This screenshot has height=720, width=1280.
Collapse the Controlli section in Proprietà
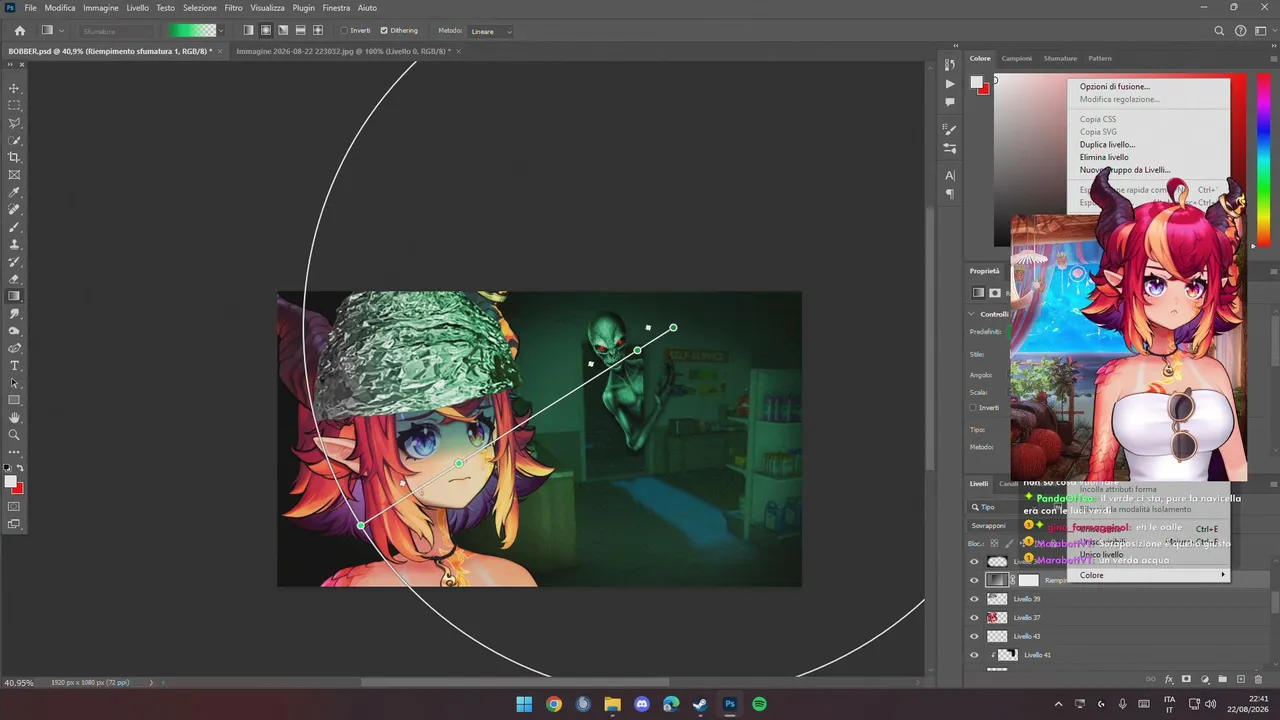[x=972, y=314]
